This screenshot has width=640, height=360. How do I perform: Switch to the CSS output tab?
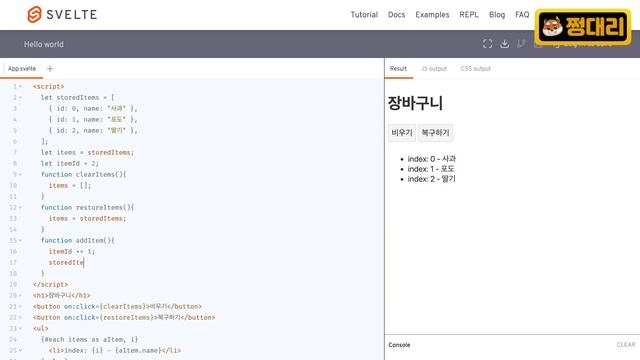pyautogui.click(x=476, y=69)
